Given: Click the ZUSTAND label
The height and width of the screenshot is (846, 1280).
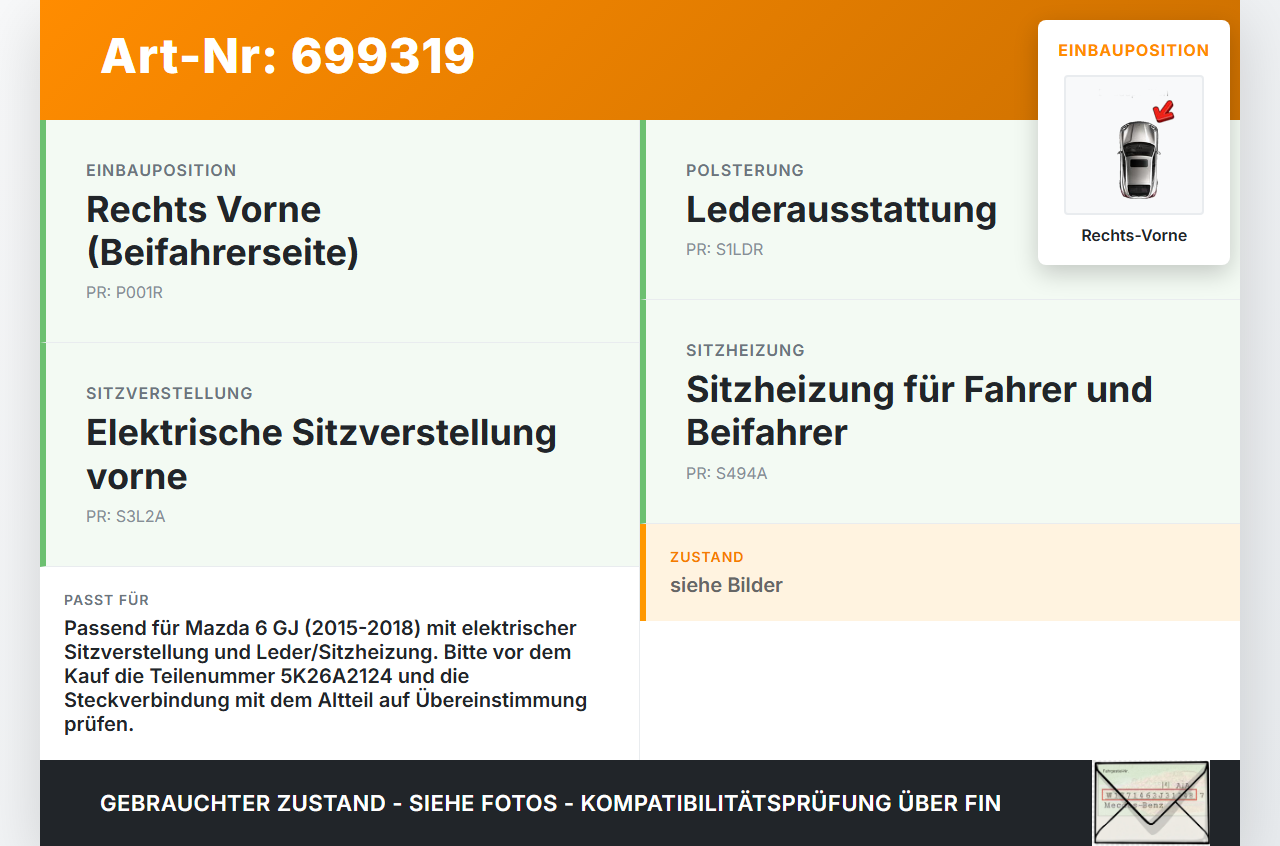Looking at the screenshot, I should (707, 557).
